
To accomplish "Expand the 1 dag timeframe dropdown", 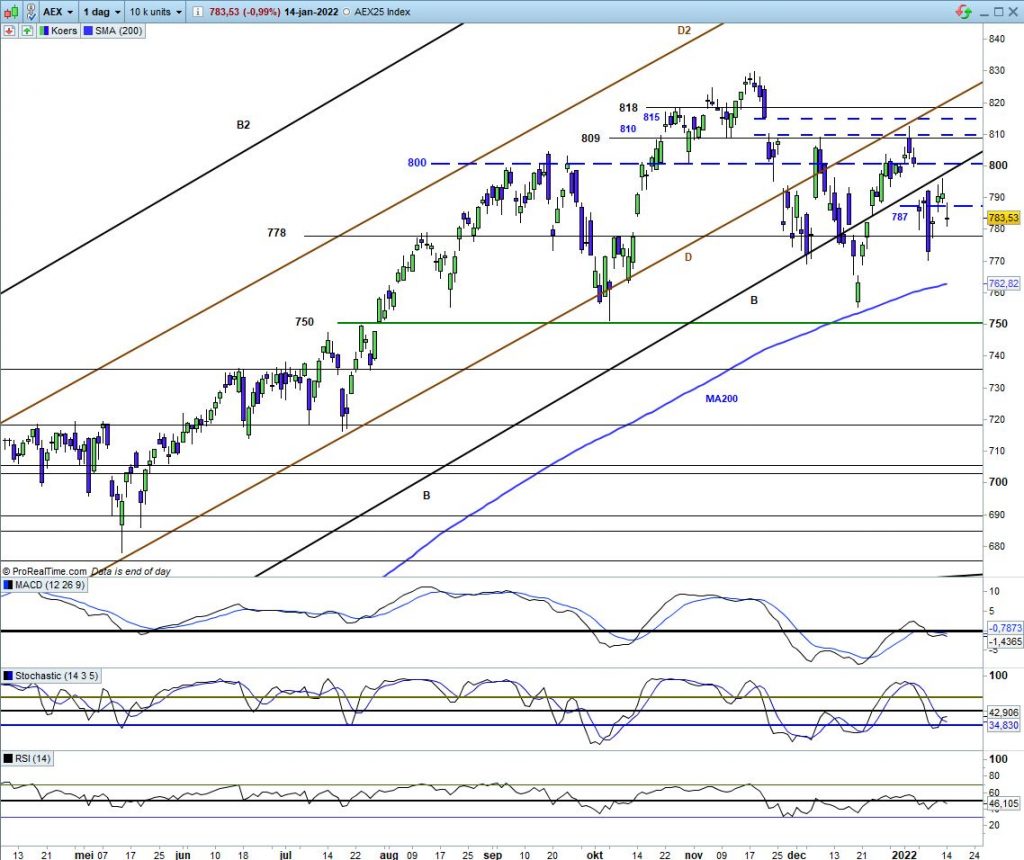I will point(104,12).
